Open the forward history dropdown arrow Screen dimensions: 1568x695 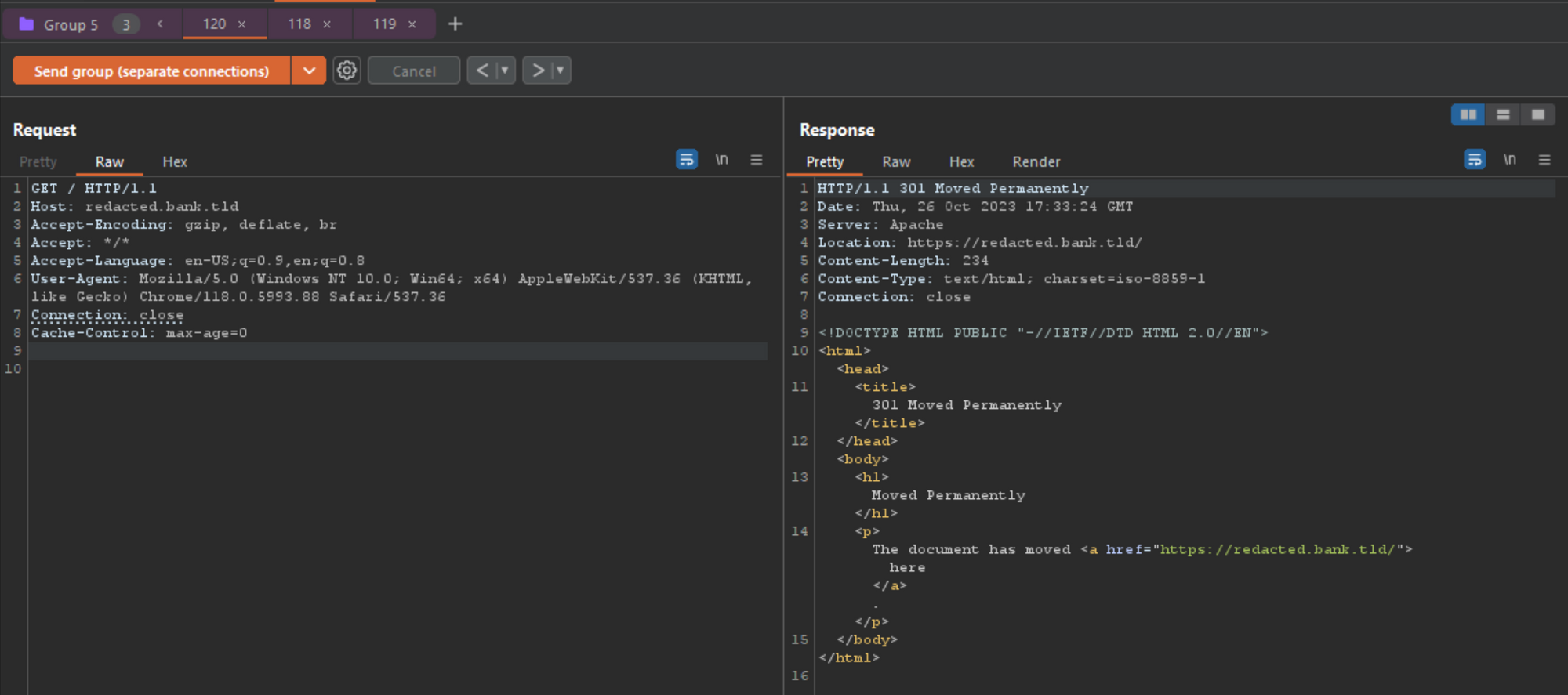pos(560,71)
